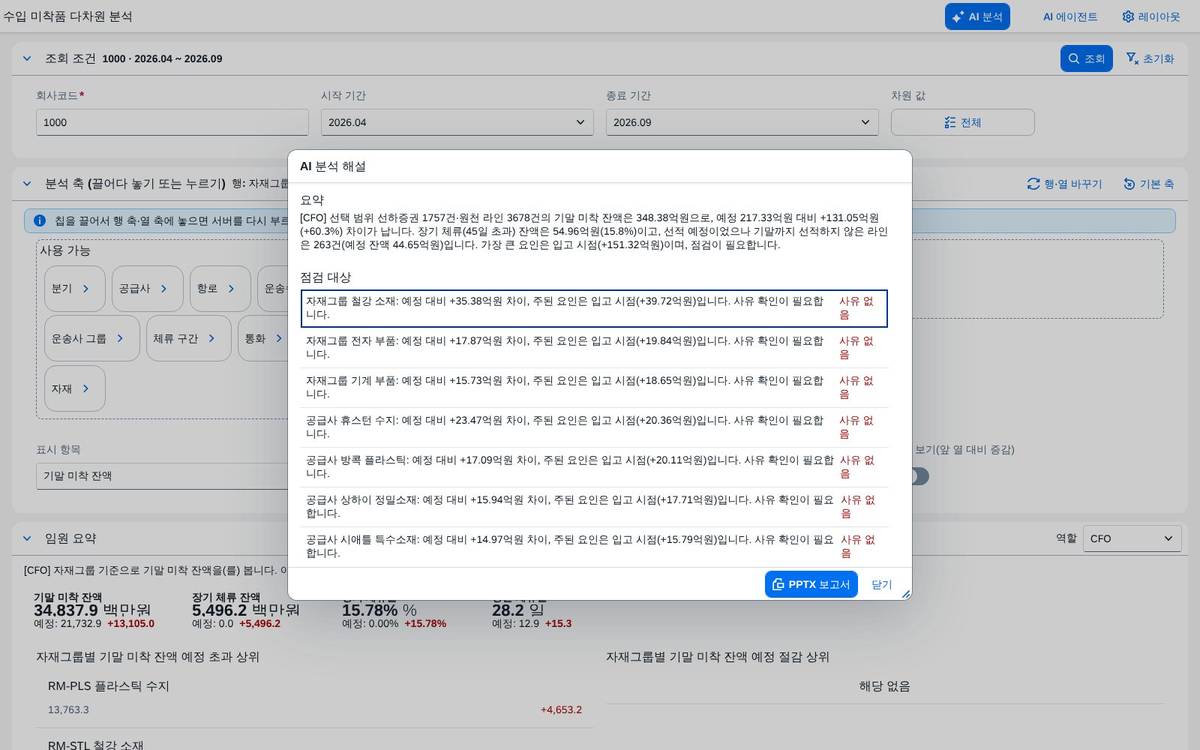Image resolution: width=1200 pixels, height=750 pixels.
Task: Open 레이아웃 gear settings
Action: pyautogui.click(x=1151, y=17)
